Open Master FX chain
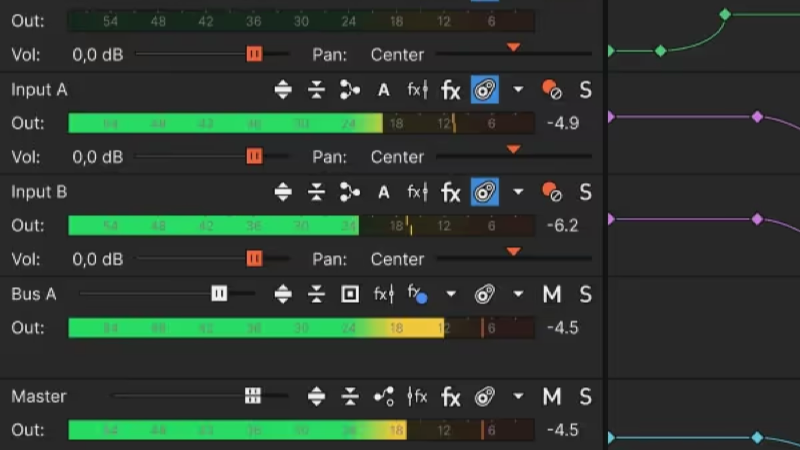The image size is (800, 450). [x=451, y=396]
